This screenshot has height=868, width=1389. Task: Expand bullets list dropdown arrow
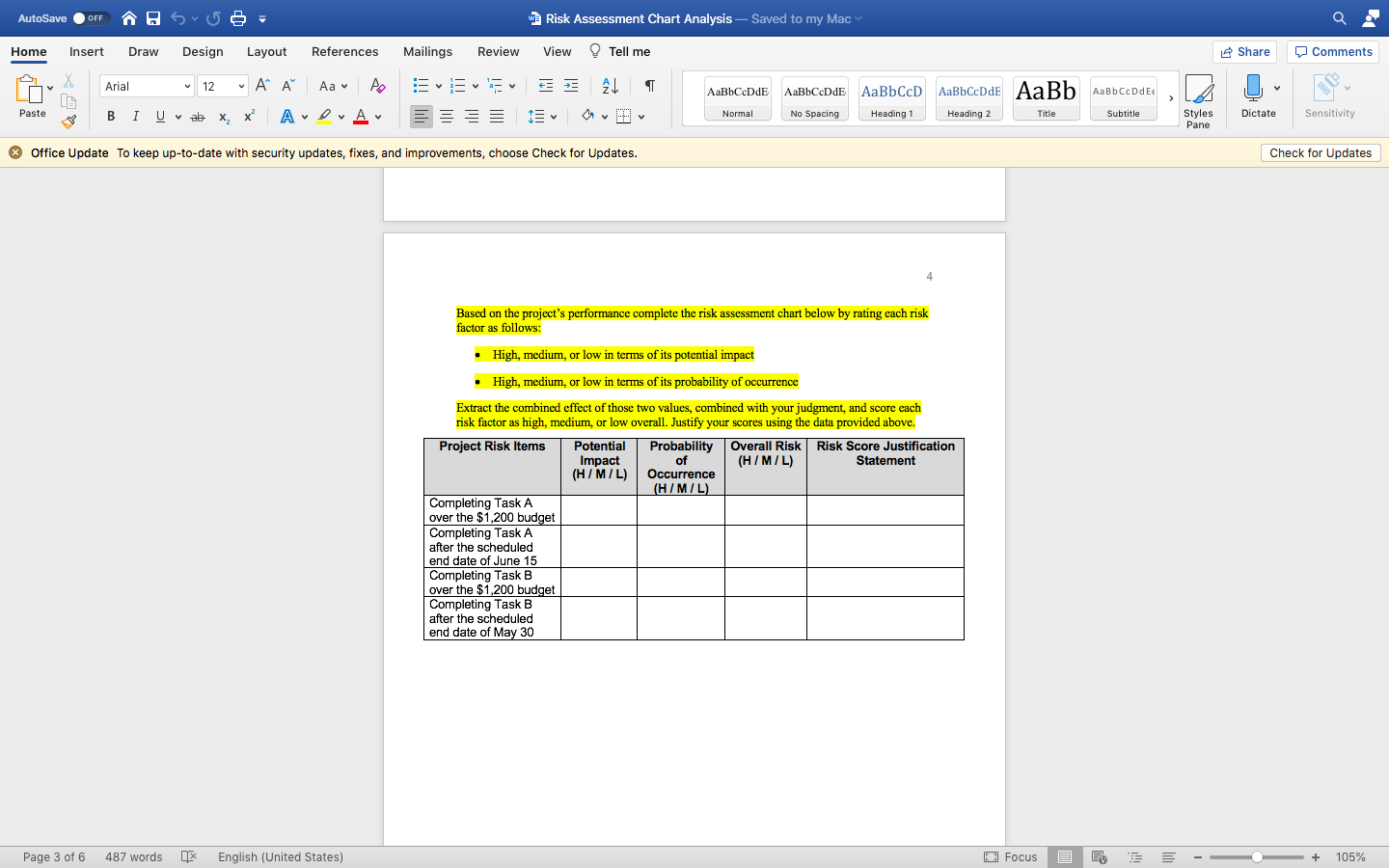(x=439, y=87)
